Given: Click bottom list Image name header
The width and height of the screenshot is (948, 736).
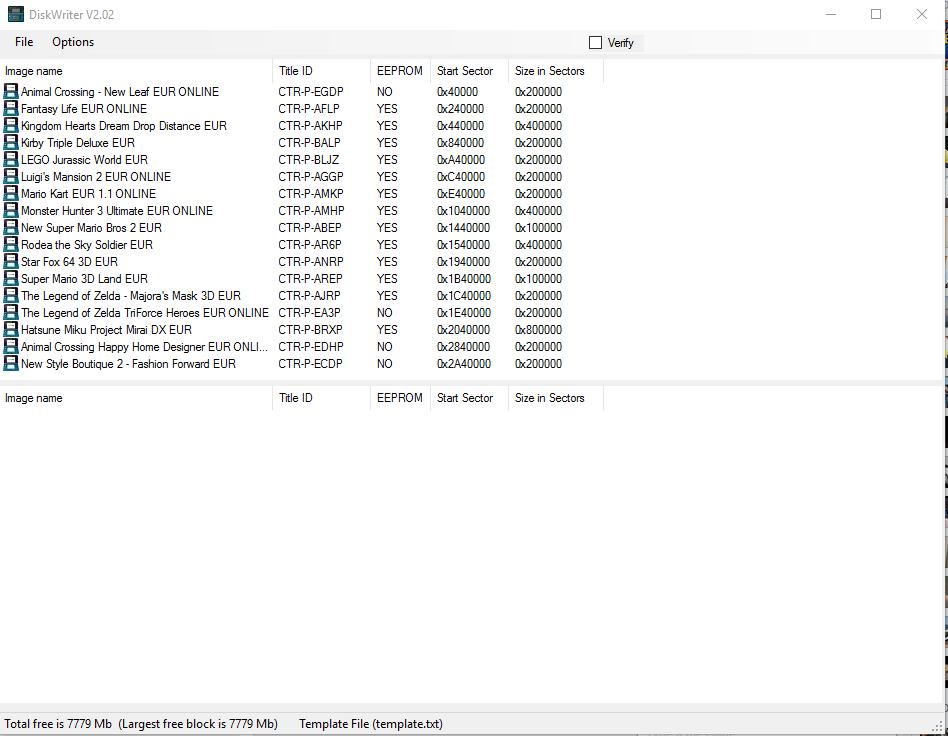Looking at the screenshot, I should click(136, 398).
